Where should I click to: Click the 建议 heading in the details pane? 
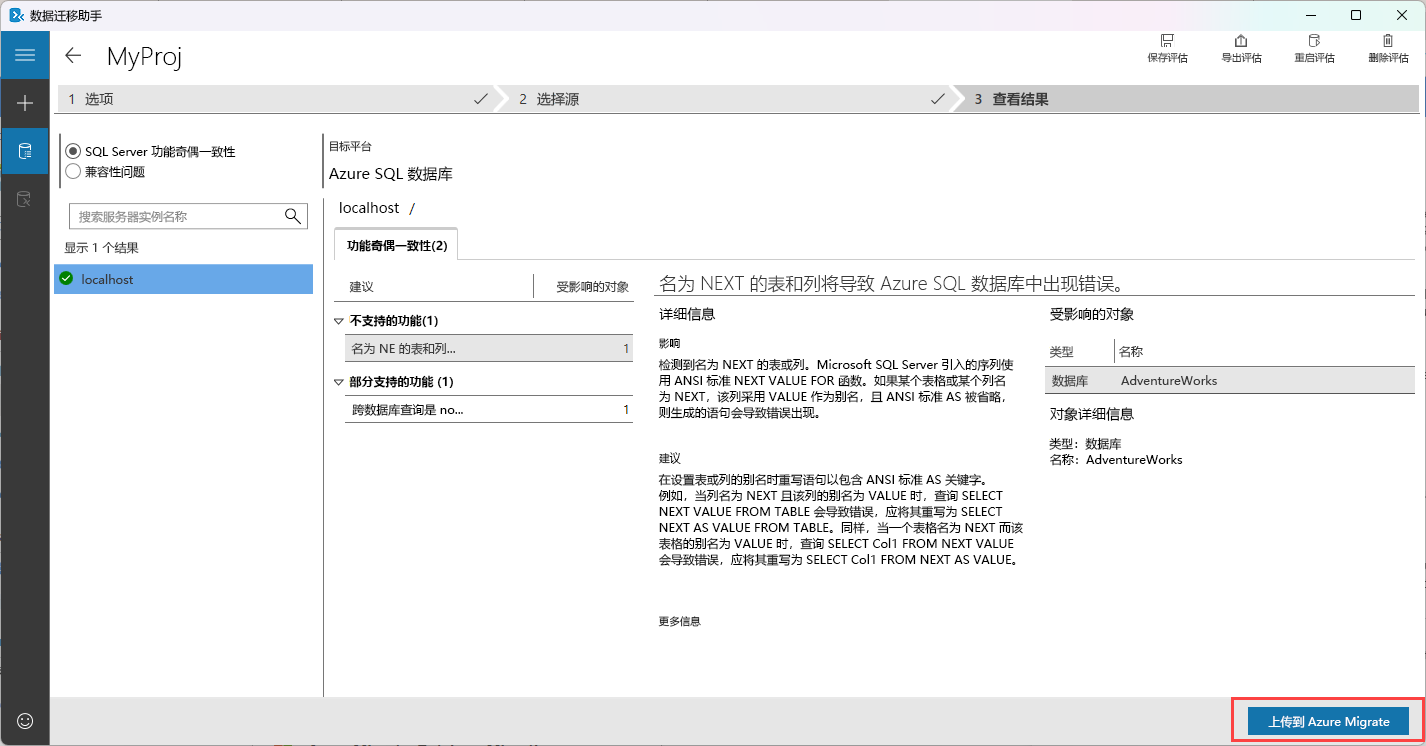669,458
